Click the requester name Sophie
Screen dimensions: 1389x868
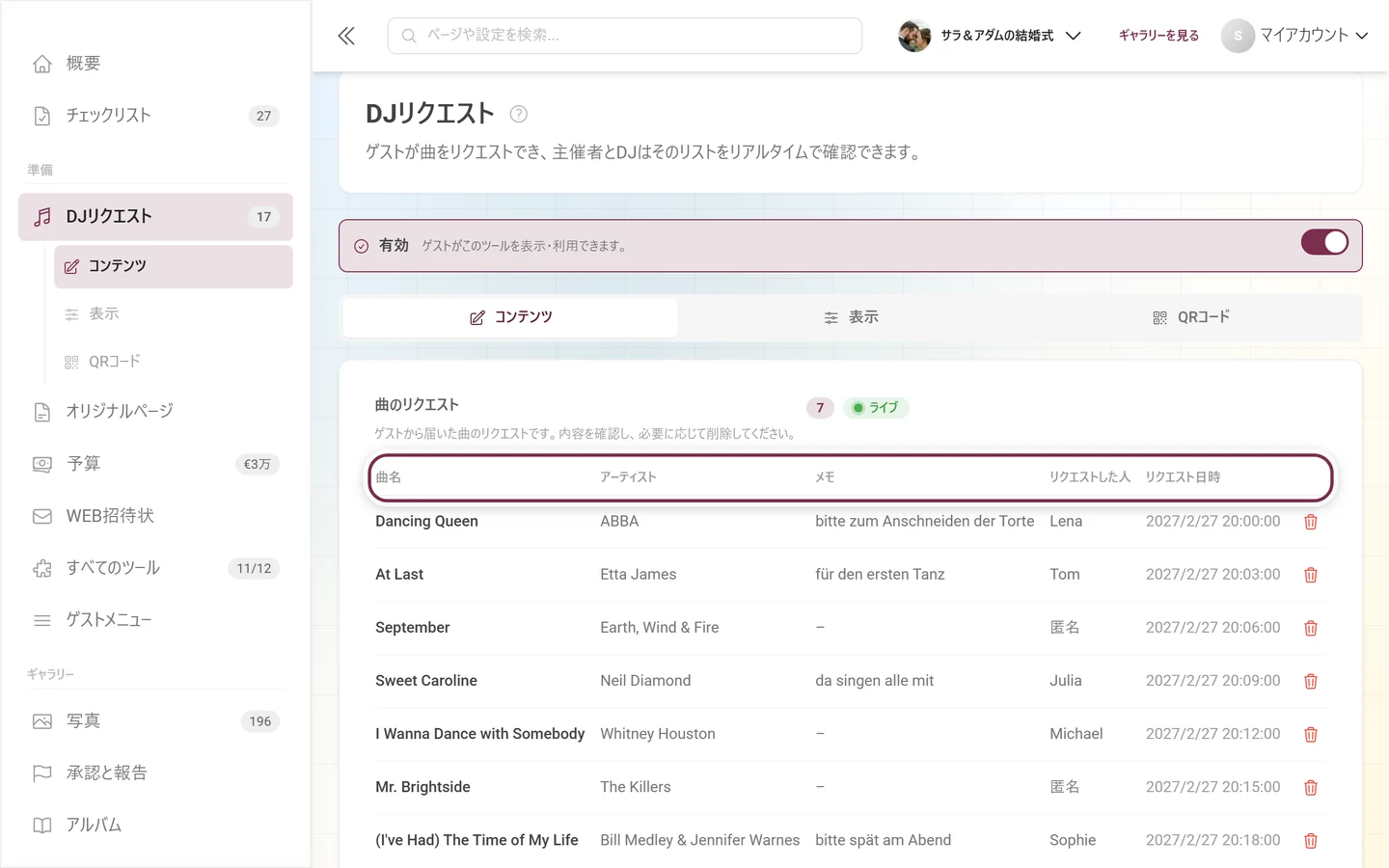pyautogui.click(x=1073, y=841)
